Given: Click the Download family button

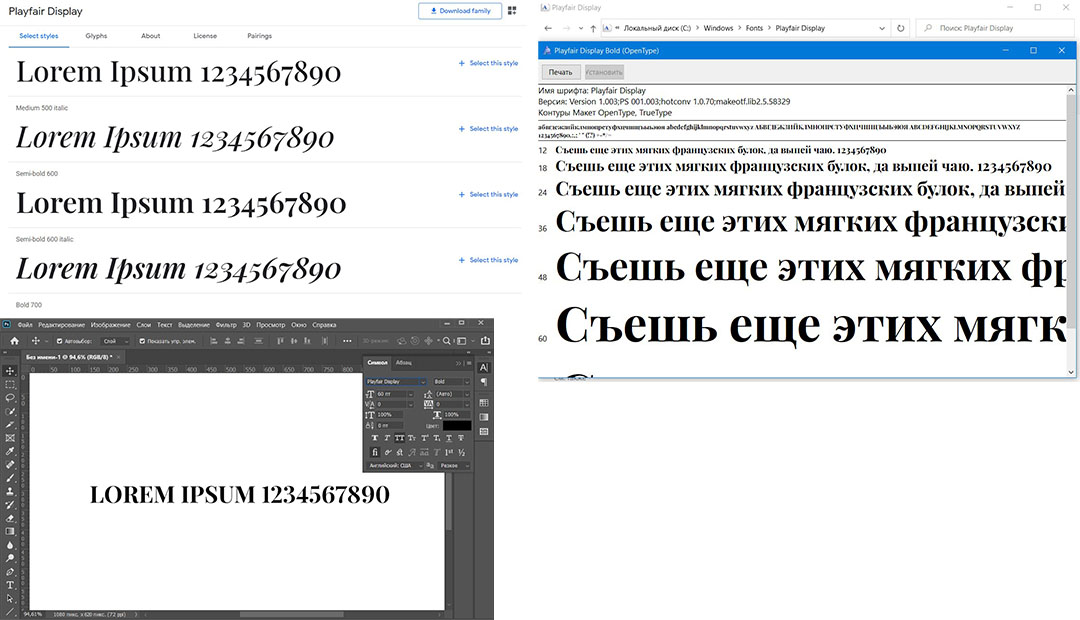Looking at the screenshot, I should pos(459,11).
